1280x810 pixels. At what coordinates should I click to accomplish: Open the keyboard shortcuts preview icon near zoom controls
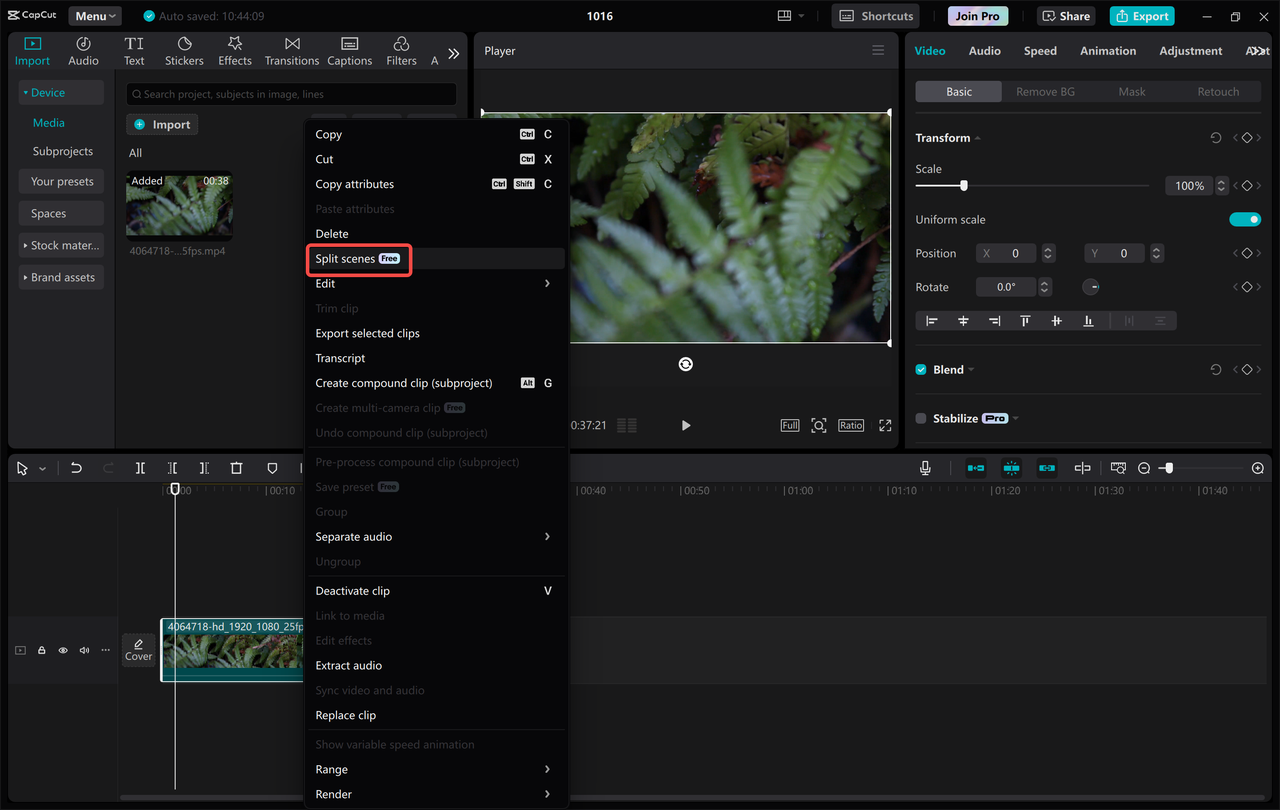[1118, 467]
